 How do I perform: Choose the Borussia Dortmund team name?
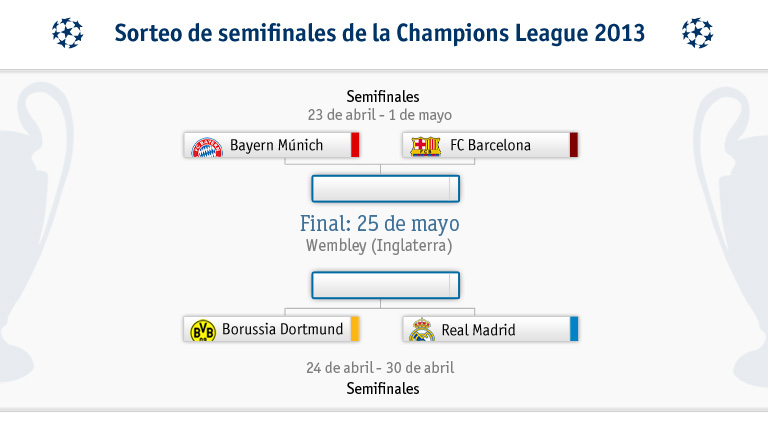[283, 329]
